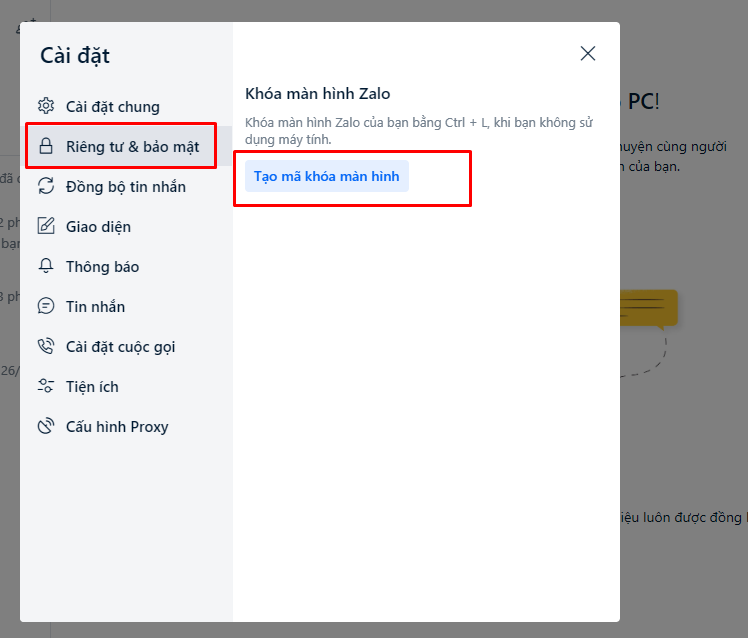Click the bell icon for Thông báo
This screenshot has height=638, width=748.
tap(46, 266)
